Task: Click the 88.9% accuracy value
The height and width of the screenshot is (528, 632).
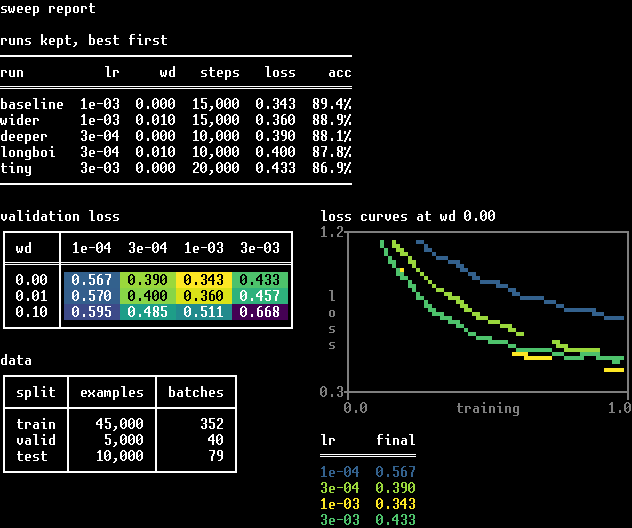Action: click(332, 120)
